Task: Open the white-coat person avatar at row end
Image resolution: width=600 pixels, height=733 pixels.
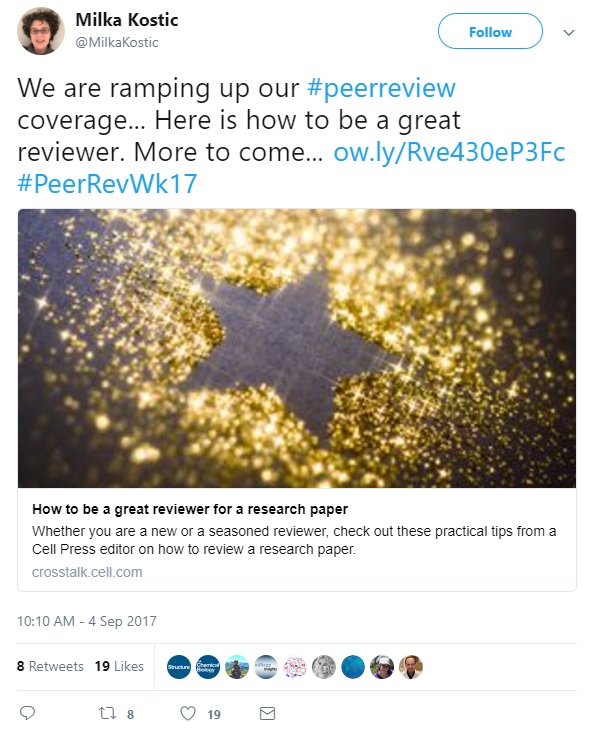Action: tap(411, 667)
